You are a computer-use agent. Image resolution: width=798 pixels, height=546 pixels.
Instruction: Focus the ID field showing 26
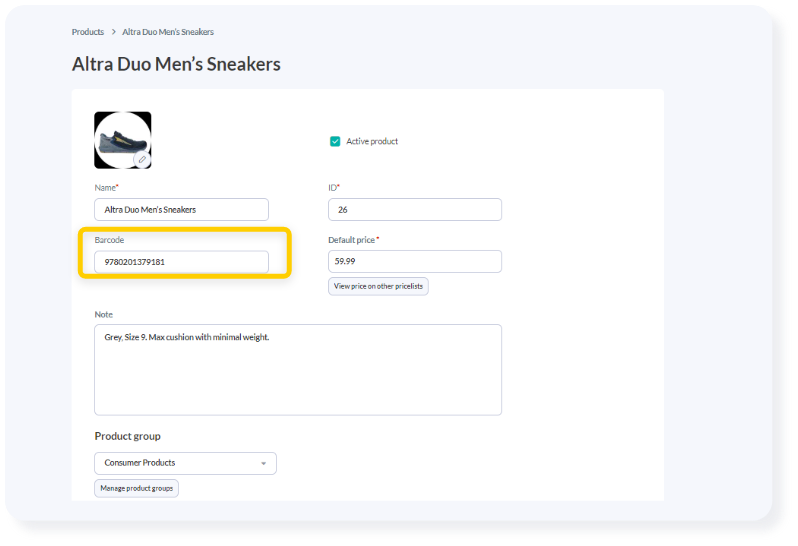[415, 210]
